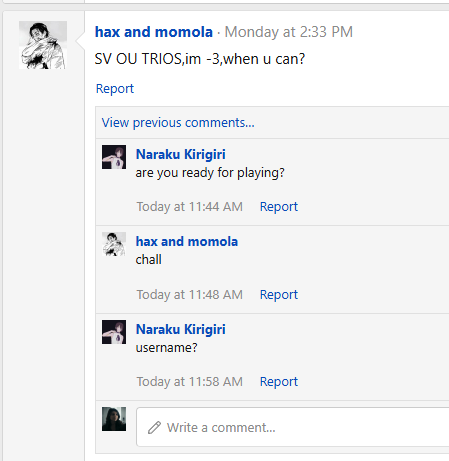Click the Monday at 2:33 PM timestamp

coord(288,32)
